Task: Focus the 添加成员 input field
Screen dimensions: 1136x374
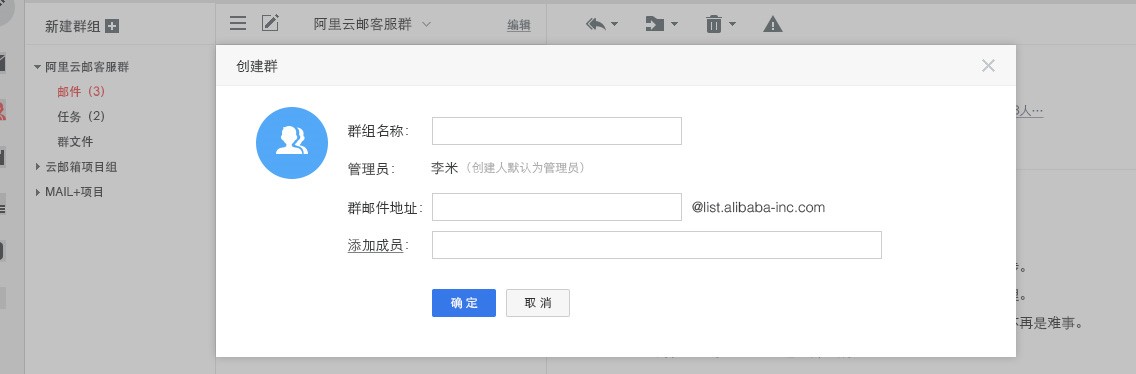Action: click(656, 245)
